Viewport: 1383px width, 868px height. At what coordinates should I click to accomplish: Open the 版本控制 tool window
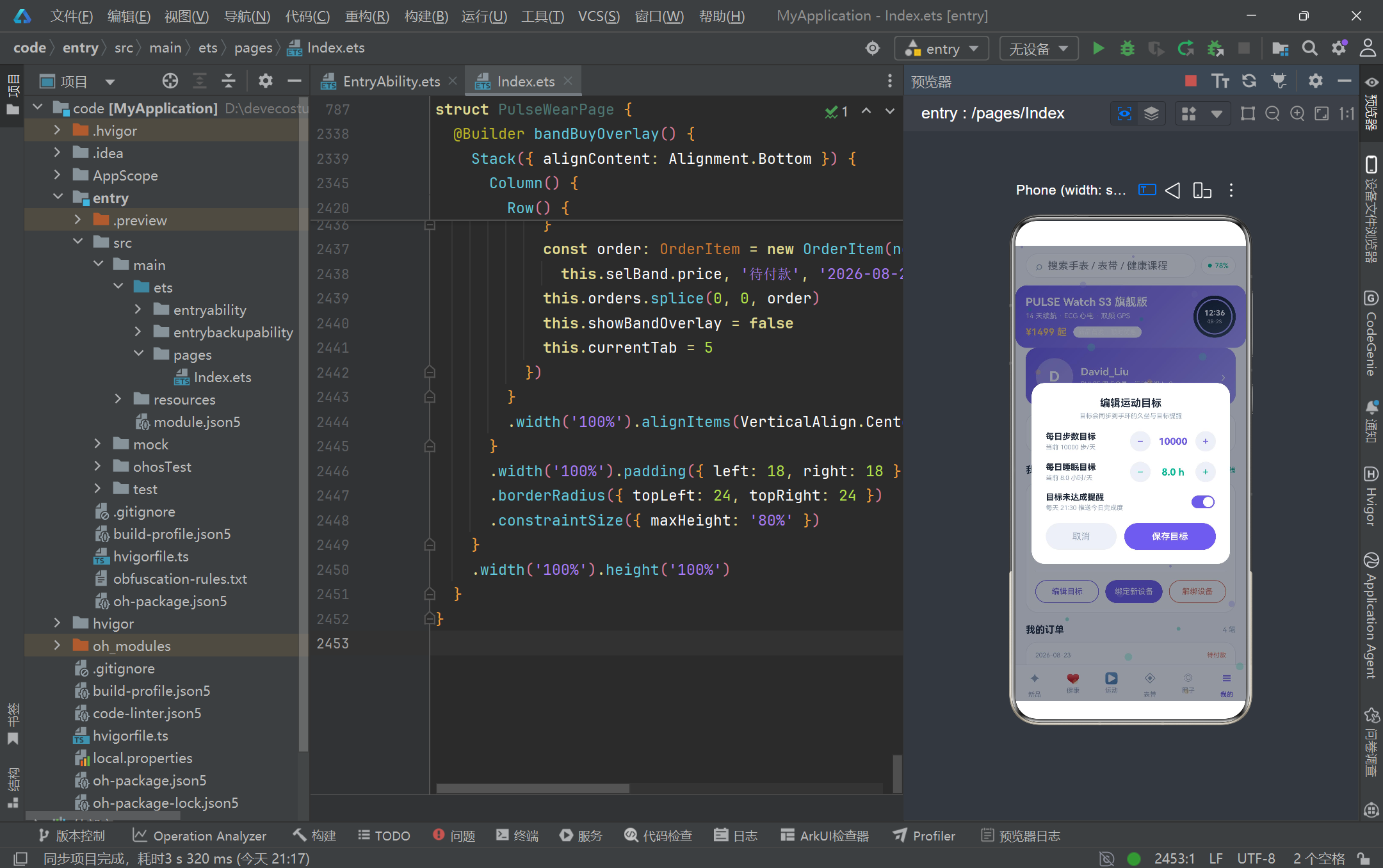click(71, 835)
